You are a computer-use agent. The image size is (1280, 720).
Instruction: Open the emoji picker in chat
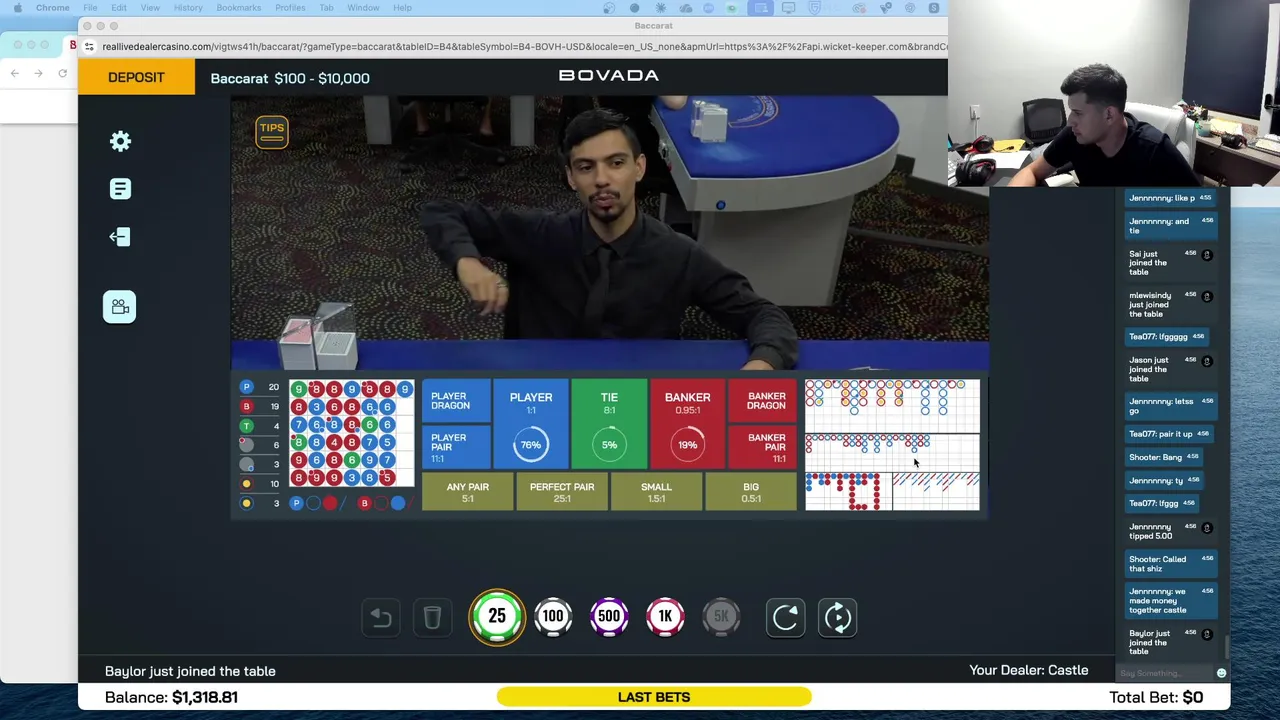[x=1221, y=673]
